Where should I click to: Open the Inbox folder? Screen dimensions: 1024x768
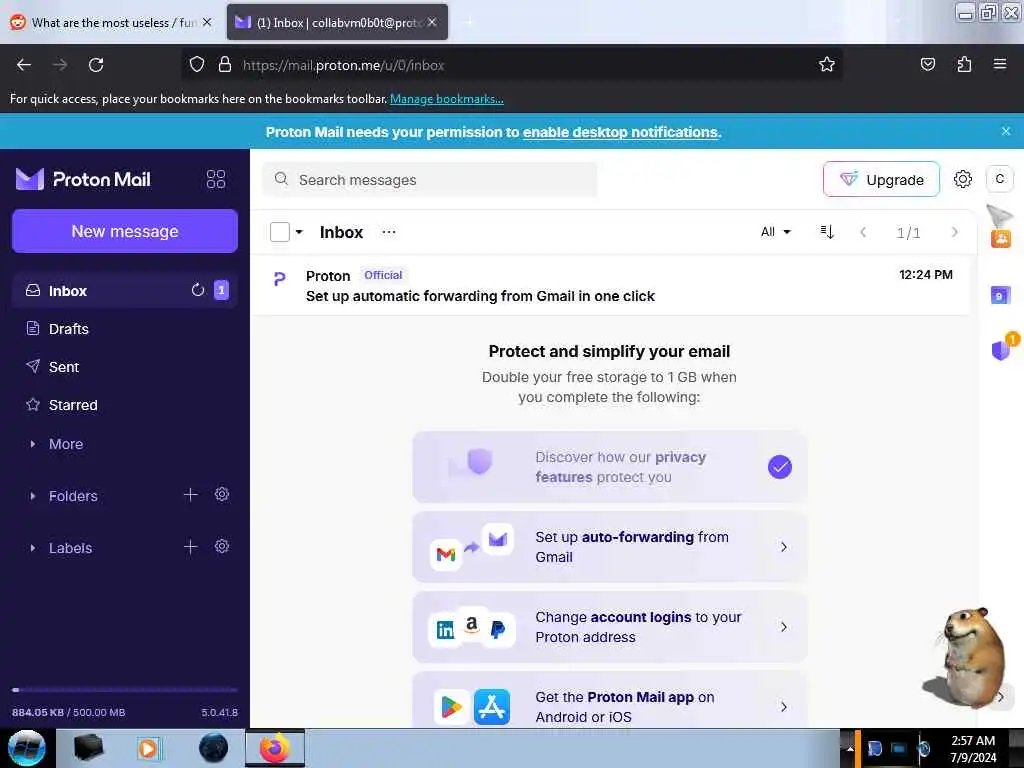pyautogui.click(x=124, y=291)
